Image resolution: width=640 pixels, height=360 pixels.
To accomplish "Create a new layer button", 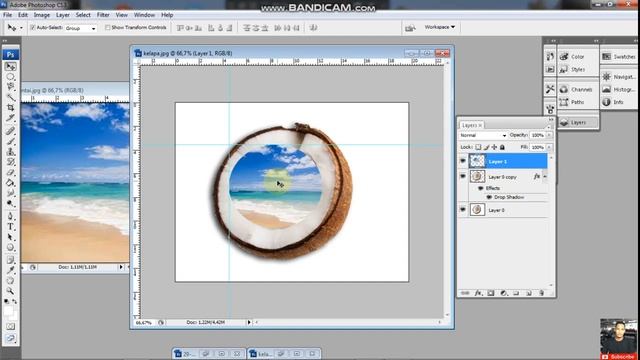I will click(529, 293).
